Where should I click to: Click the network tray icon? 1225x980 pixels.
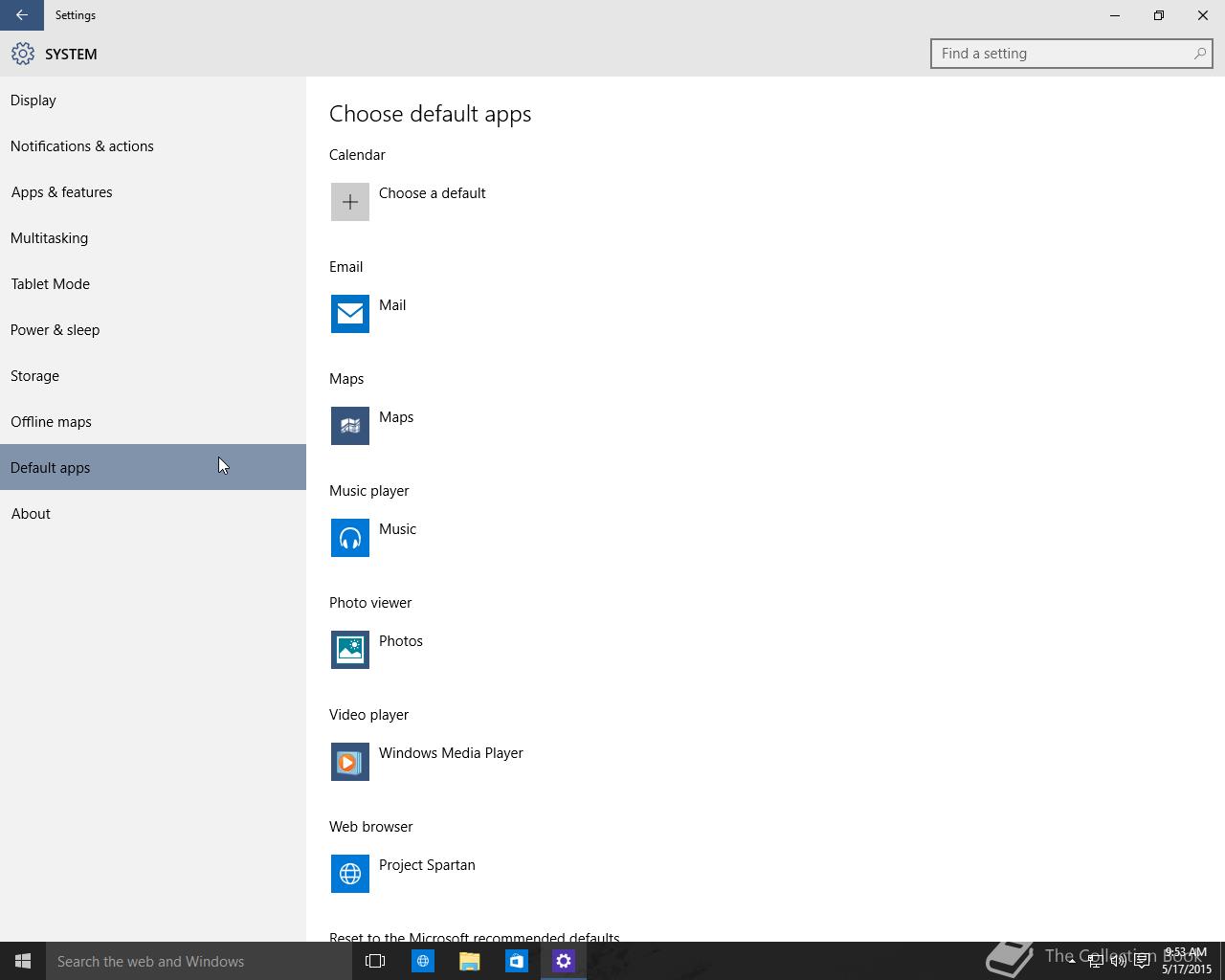coord(1095,961)
